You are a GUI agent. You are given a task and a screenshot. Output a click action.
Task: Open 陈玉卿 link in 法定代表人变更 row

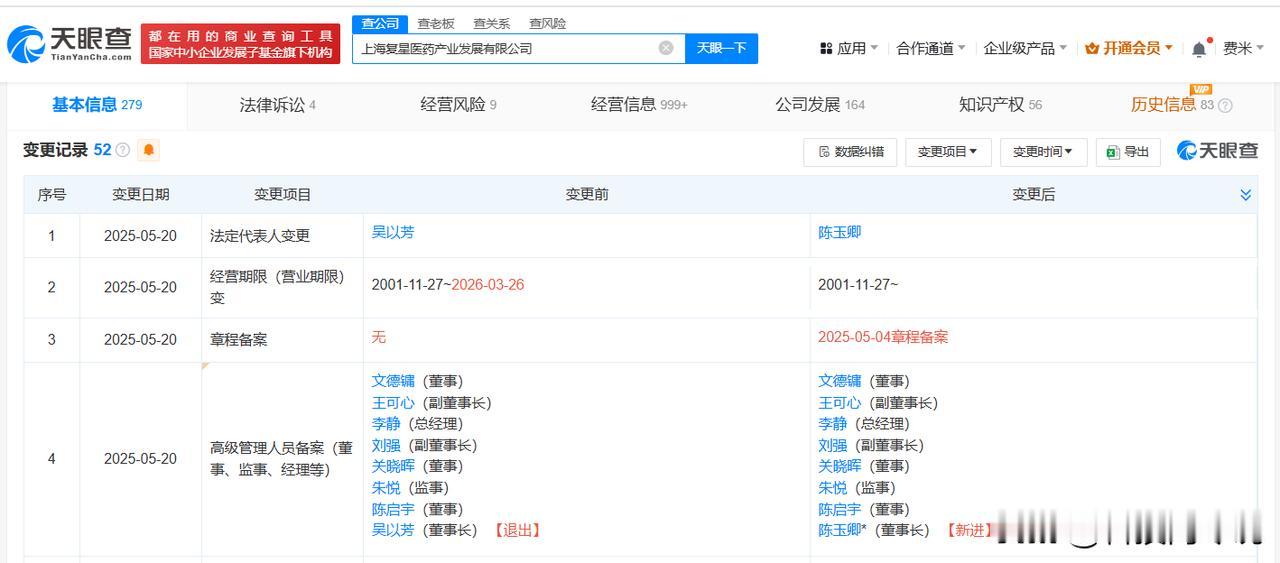tap(840, 232)
